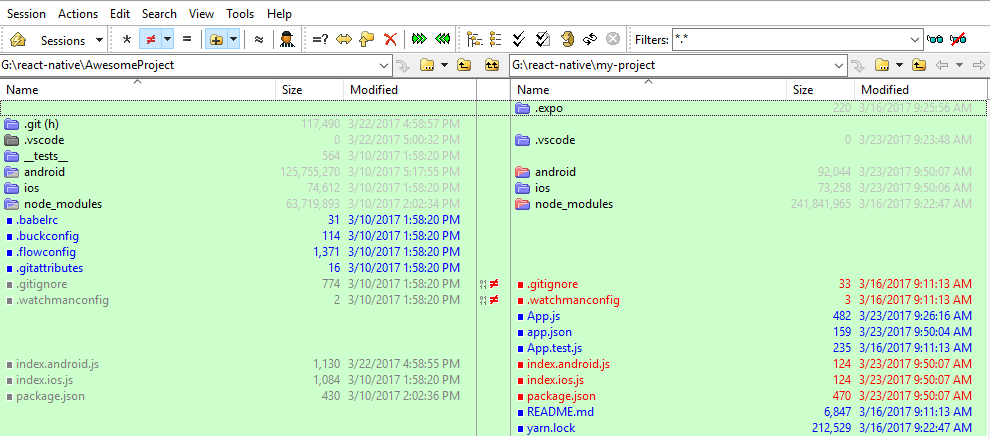Click the Home session icon
Screen dimensions: 990x439
point(18,40)
